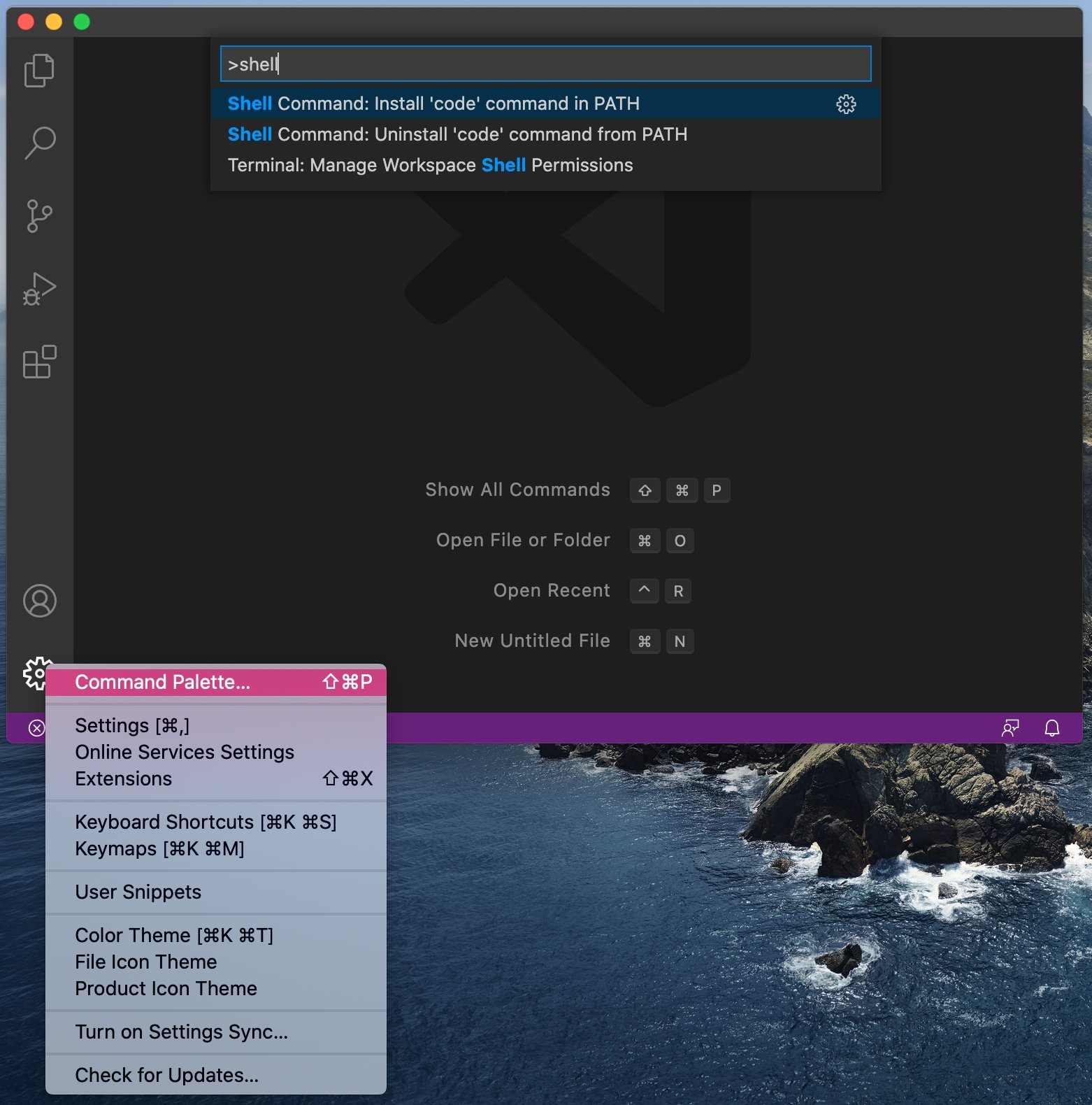
Task: Select File Icon Theme entry
Action: [216, 962]
